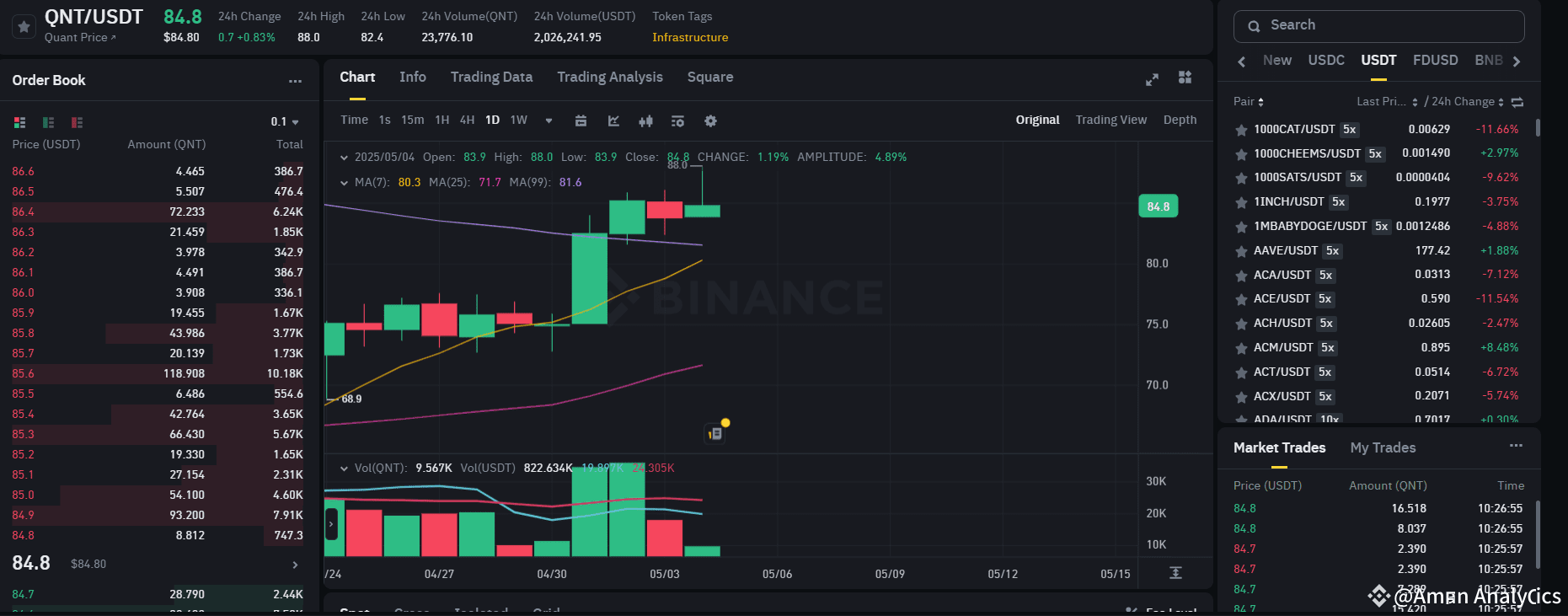Swap change/volume column icon
1568x616 pixels.
tap(1517, 102)
